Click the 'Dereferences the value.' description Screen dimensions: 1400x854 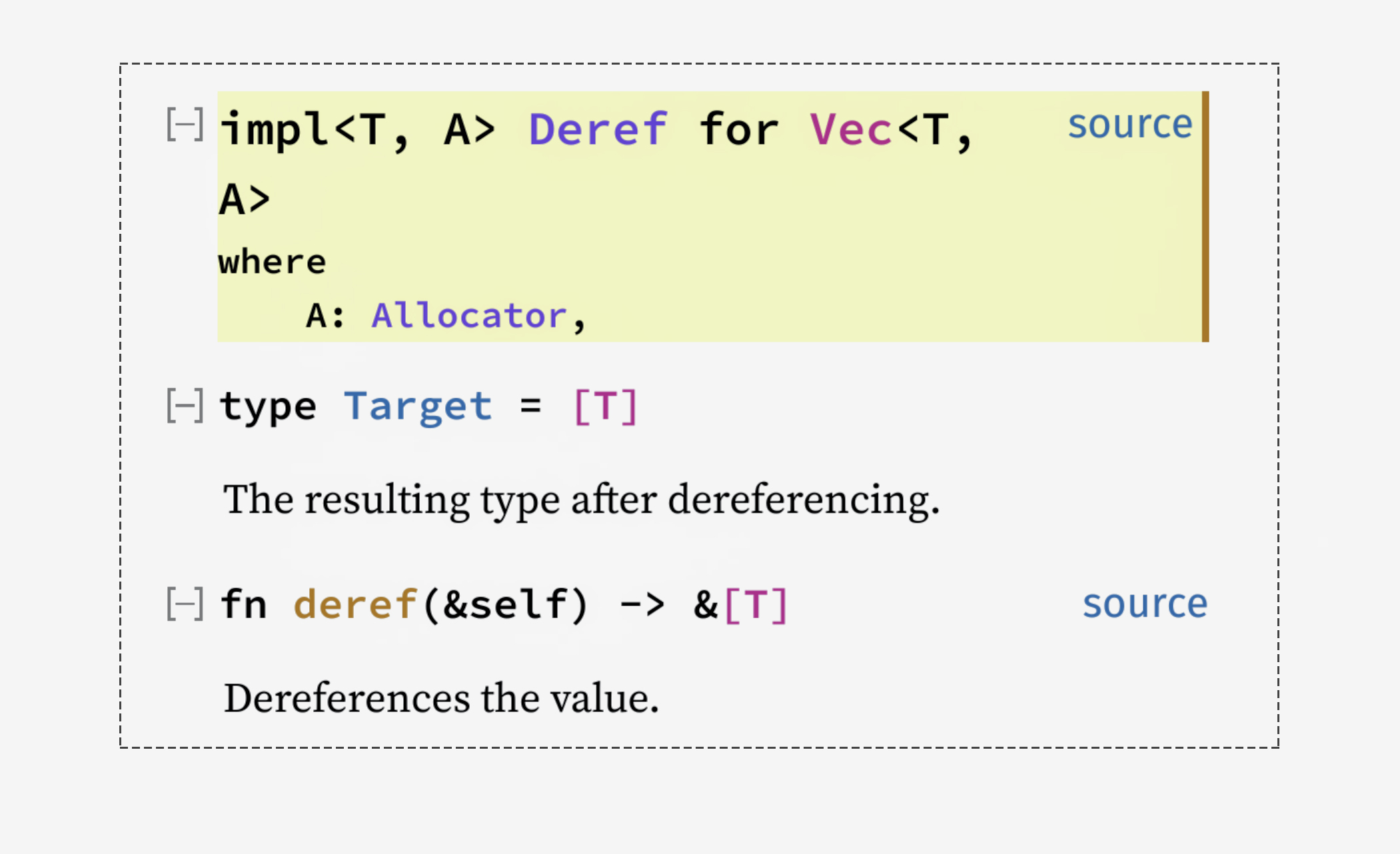[441, 698]
